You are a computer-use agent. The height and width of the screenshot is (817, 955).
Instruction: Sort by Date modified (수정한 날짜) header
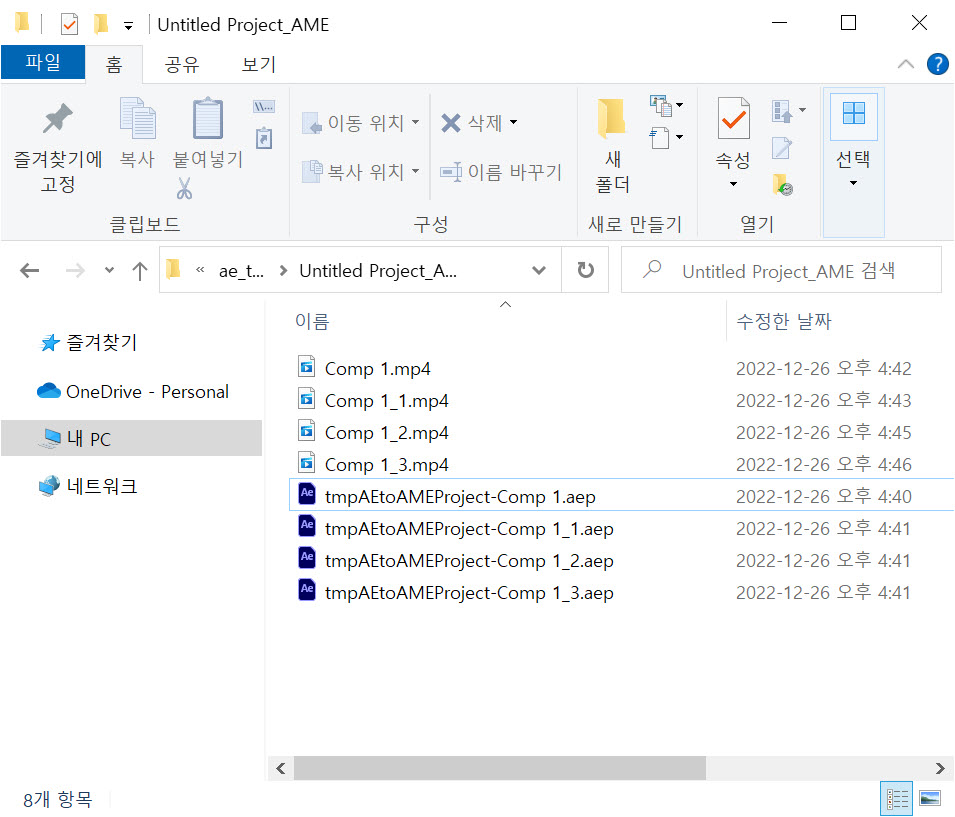coord(784,321)
